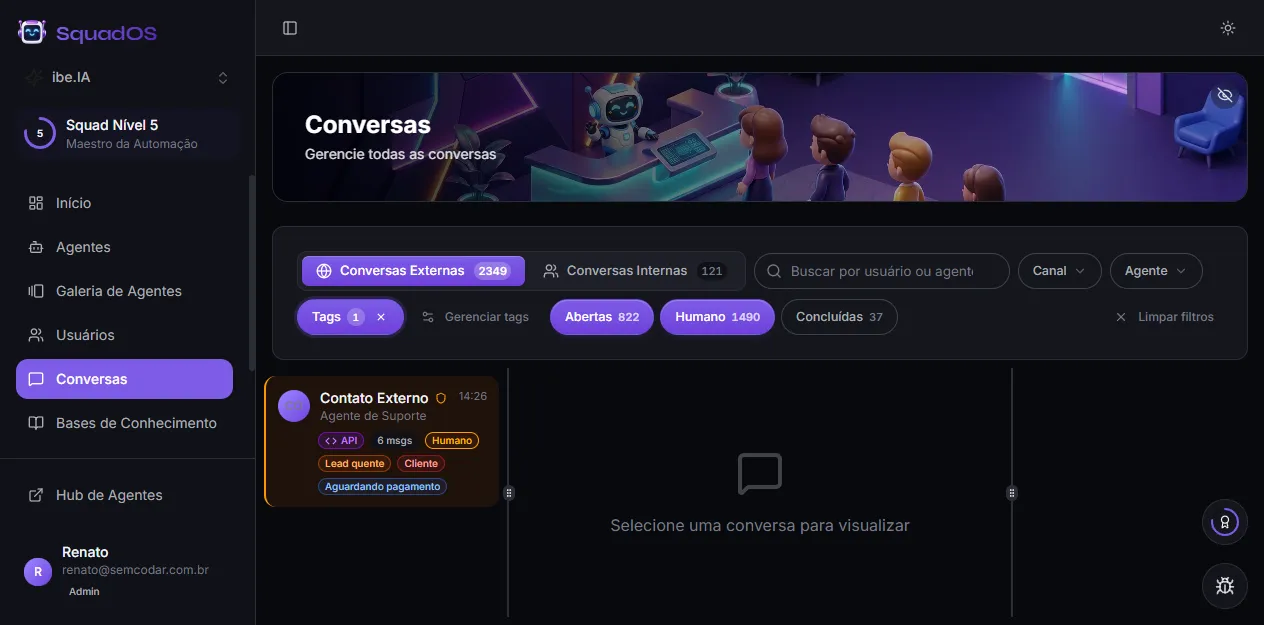This screenshot has width=1264, height=625.
Task: Click the renato@semcodar.com.br email text
Action: (135, 570)
